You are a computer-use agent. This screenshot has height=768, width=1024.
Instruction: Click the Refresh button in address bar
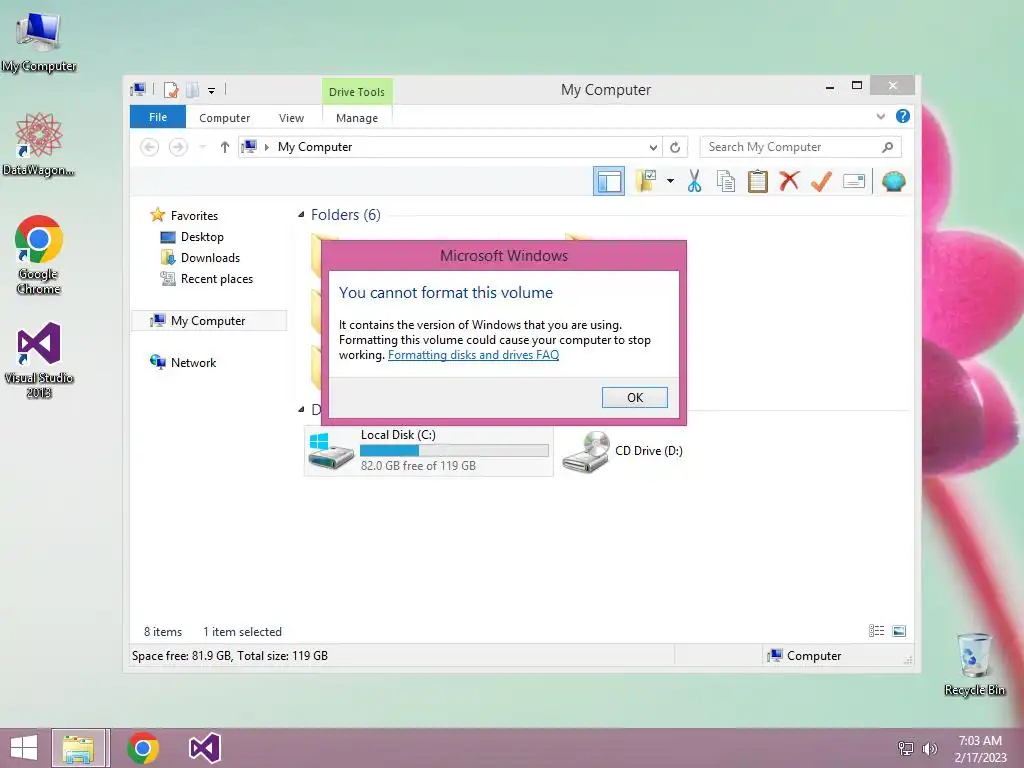[675, 147]
